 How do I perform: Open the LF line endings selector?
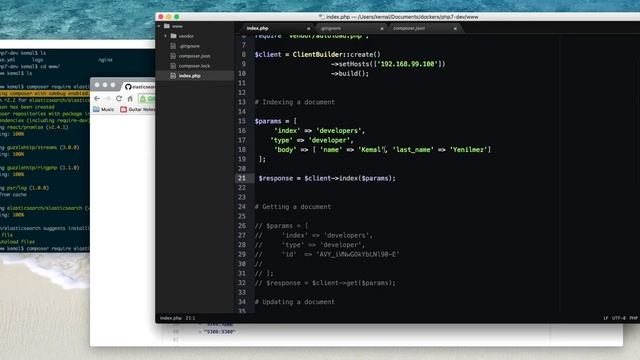(x=606, y=318)
